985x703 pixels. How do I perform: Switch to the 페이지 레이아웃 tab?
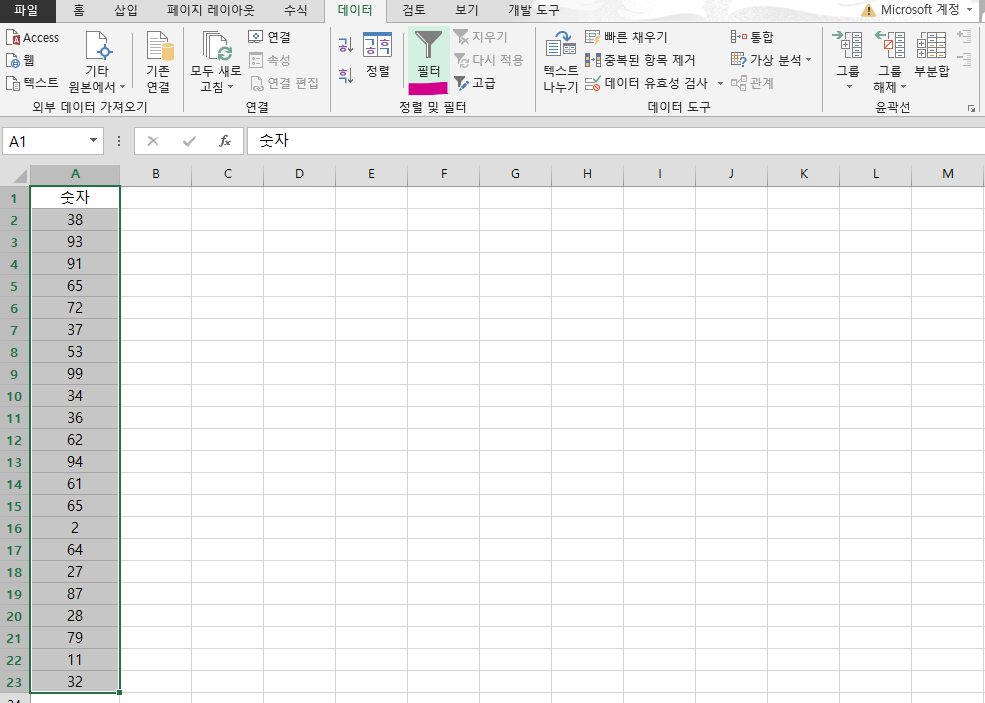point(211,10)
